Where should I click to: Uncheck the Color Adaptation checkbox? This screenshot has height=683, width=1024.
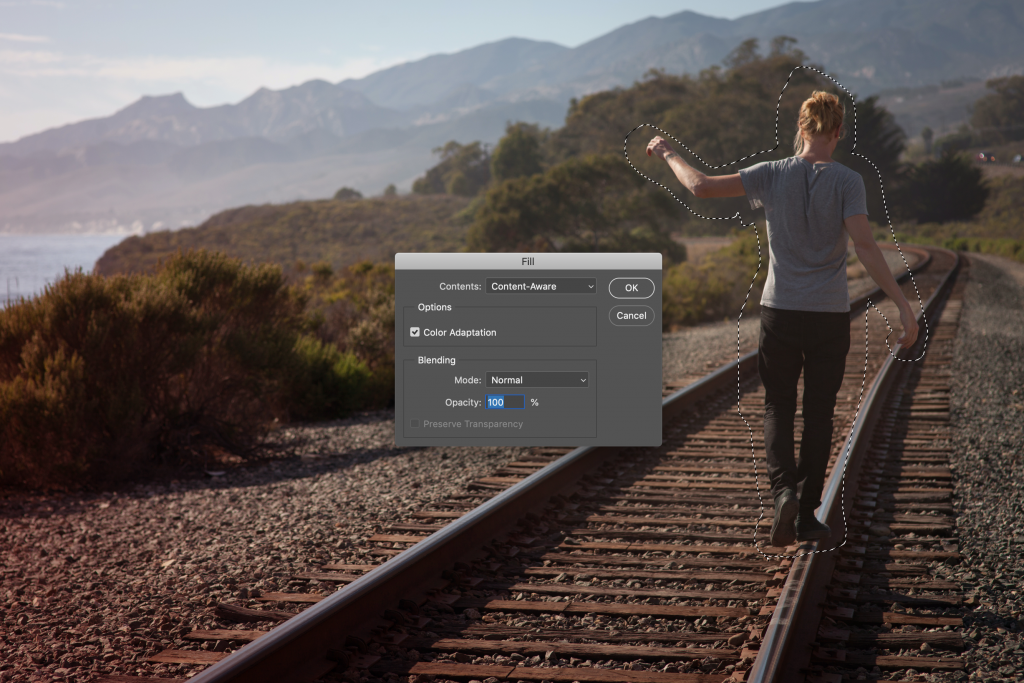pos(415,332)
